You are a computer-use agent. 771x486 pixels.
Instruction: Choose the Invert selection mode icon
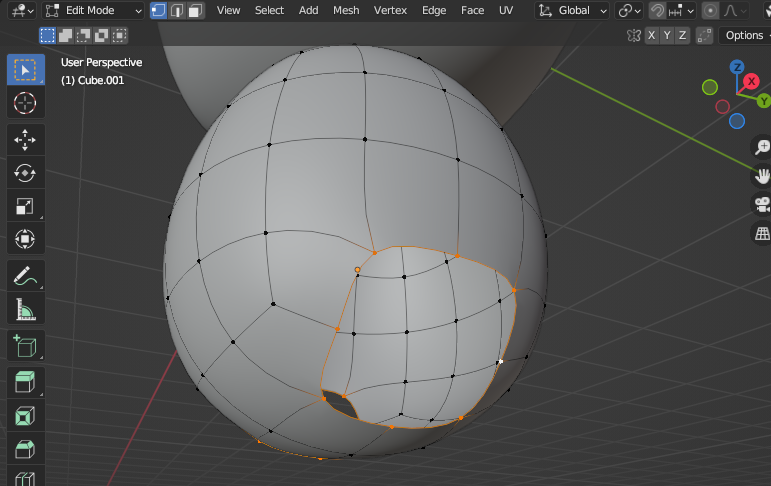102,35
